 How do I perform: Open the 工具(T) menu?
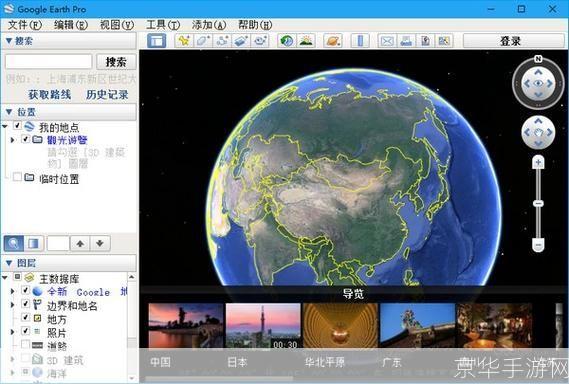click(x=163, y=25)
